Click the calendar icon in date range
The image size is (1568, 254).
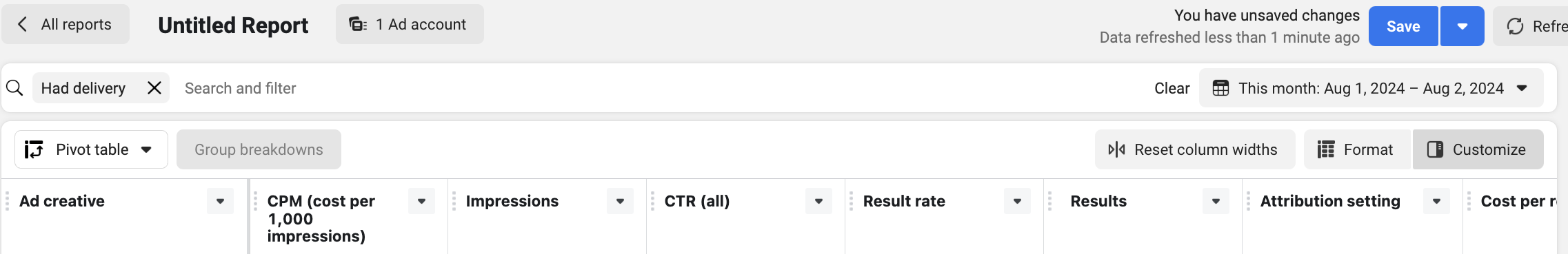1220,88
